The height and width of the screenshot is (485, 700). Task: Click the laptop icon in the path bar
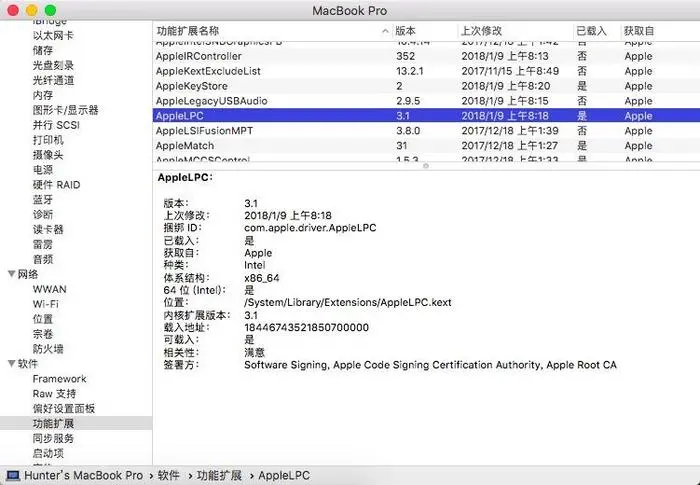click(x=13, y=475)
